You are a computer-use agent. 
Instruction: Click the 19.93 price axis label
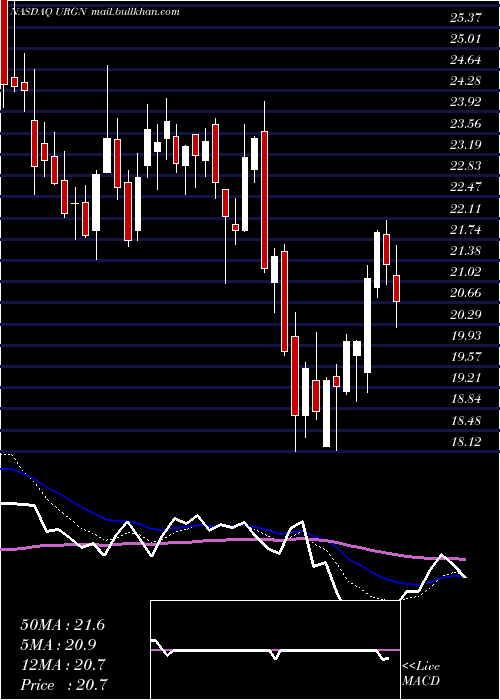click(466, 335)
